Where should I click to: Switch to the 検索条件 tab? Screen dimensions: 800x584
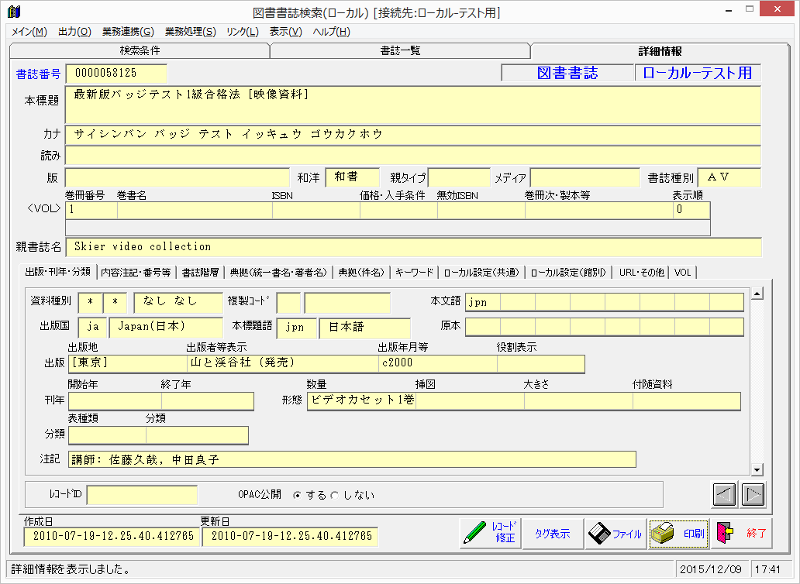[x=140, y=50]
